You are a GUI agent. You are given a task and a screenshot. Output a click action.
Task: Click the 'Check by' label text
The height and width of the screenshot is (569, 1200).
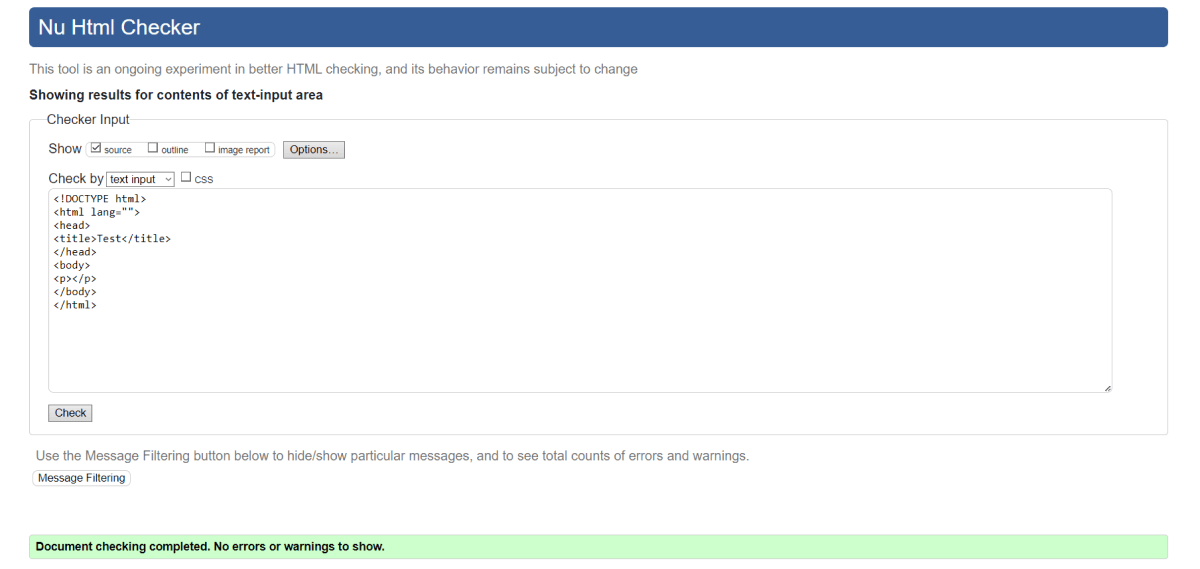click(76, 179)
